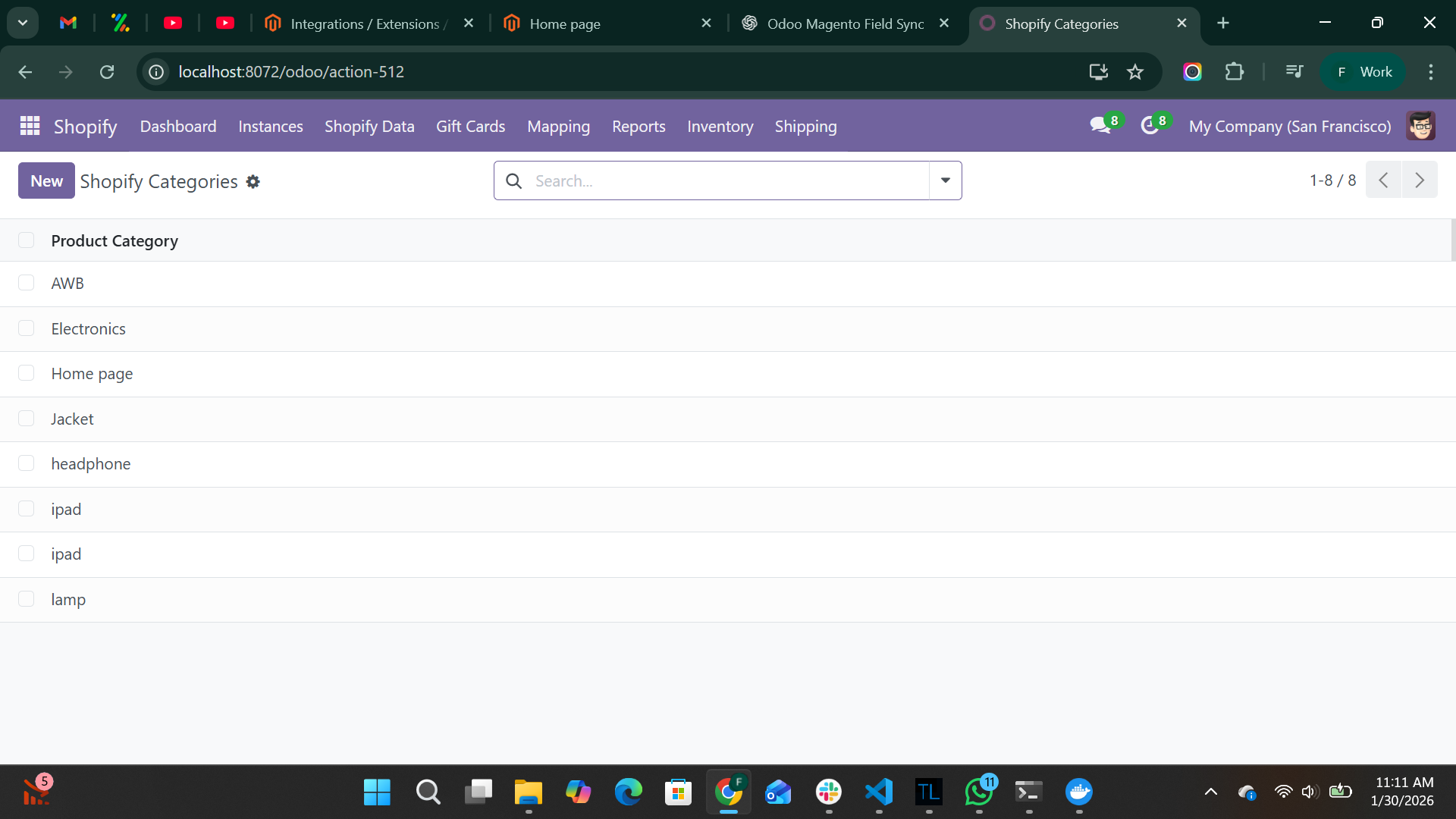Select all categories with header checkbox

pos(27,240)
